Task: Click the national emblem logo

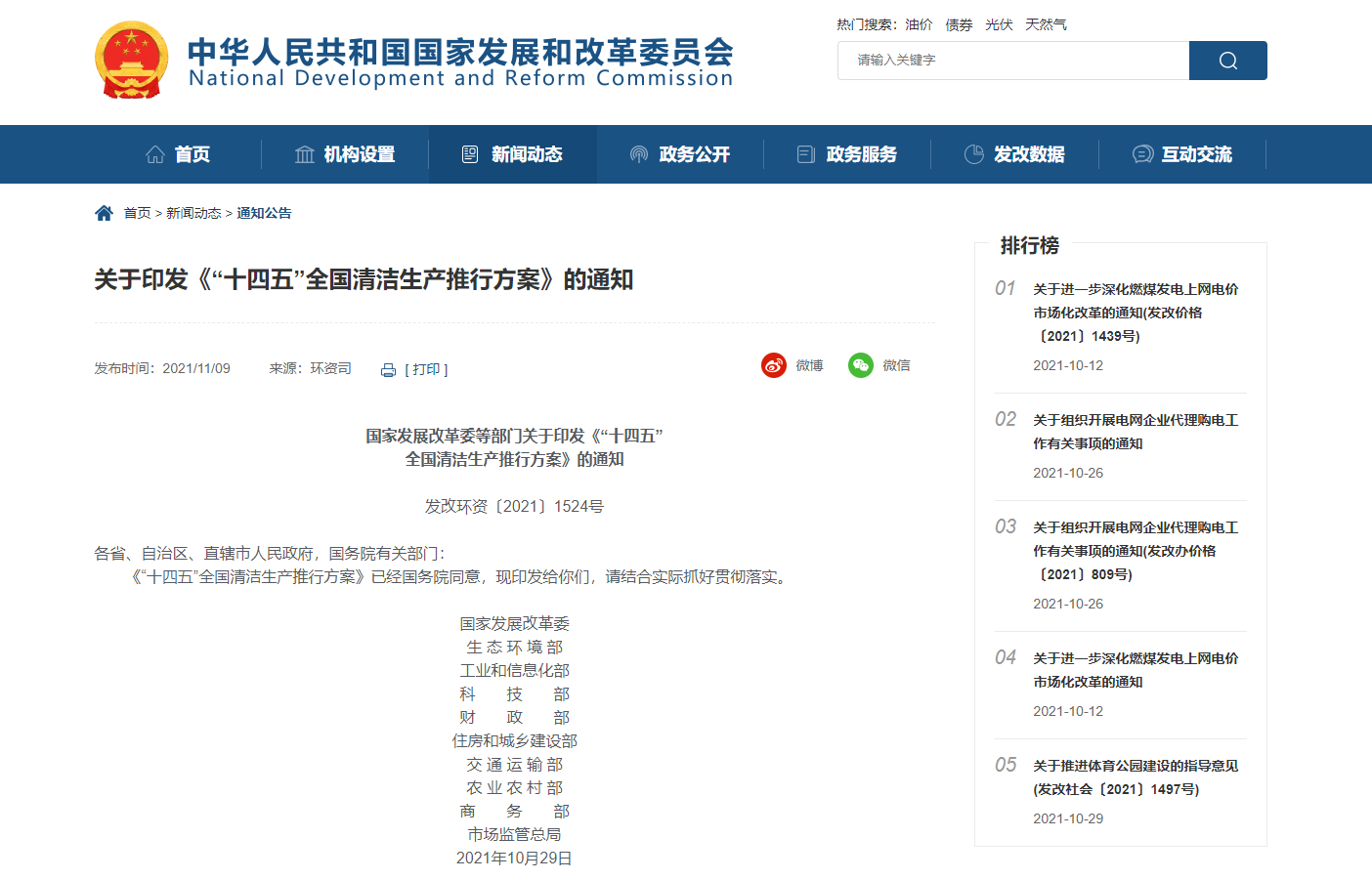Action: click(131, 61)
